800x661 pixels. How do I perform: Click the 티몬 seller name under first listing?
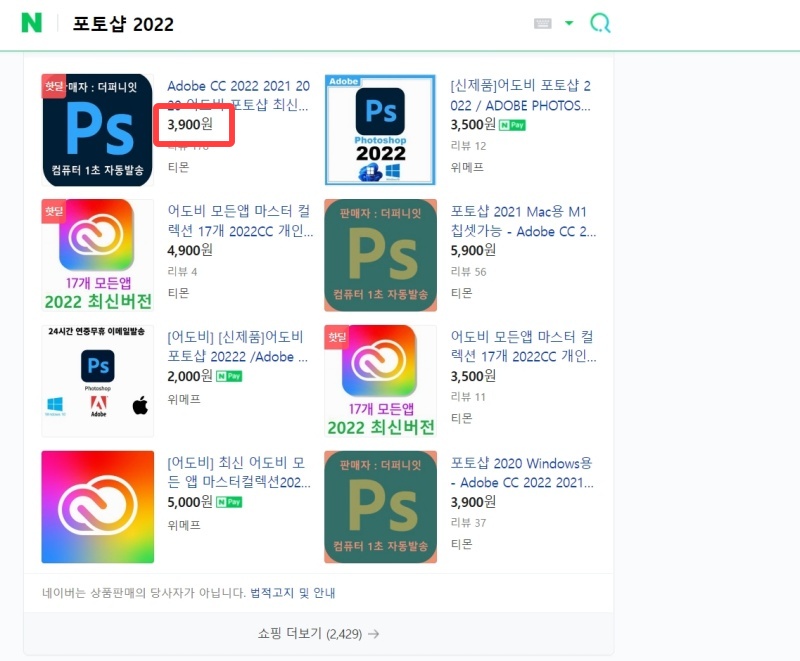point(177,167)
